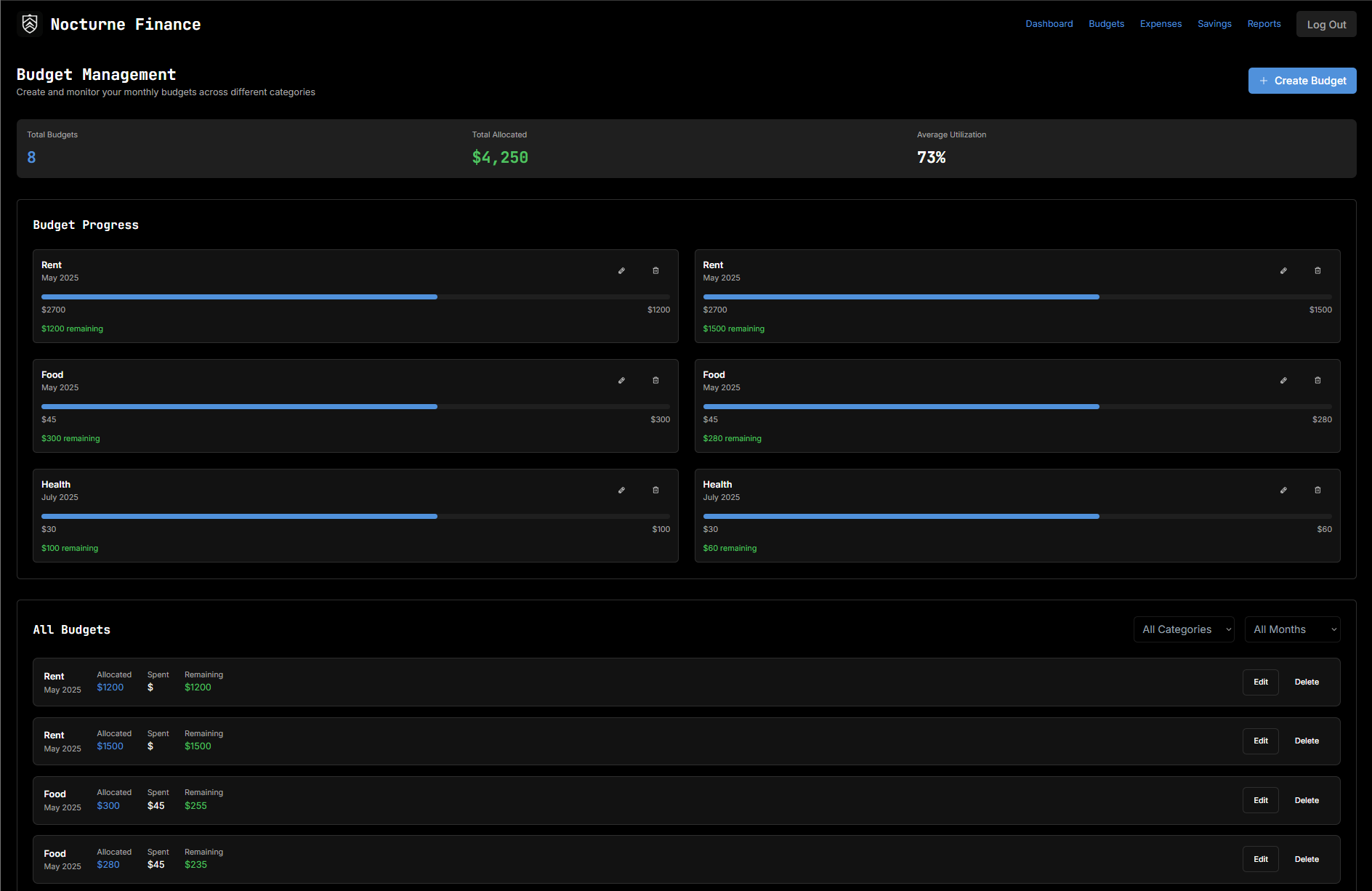Click the trash icon on the $1500 Rent card
Image resolution: width=1372 pixels, height=891 pixels.
[x=1317, y=270]
